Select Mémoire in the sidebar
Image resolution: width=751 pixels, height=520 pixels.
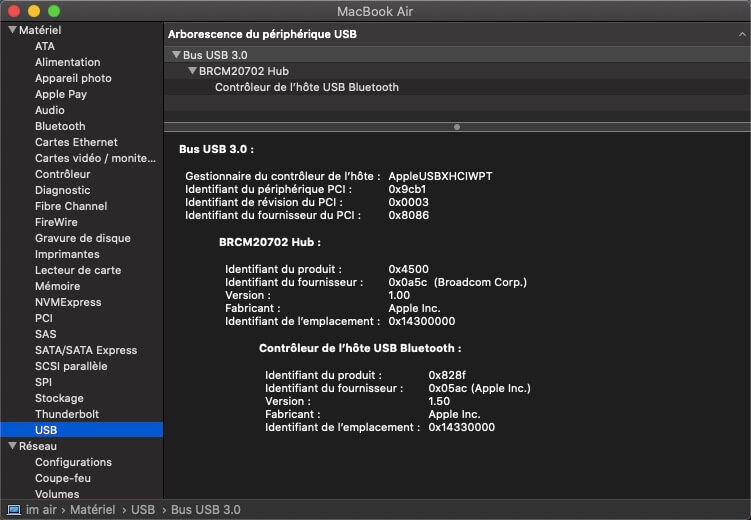[x=57, y=286]
